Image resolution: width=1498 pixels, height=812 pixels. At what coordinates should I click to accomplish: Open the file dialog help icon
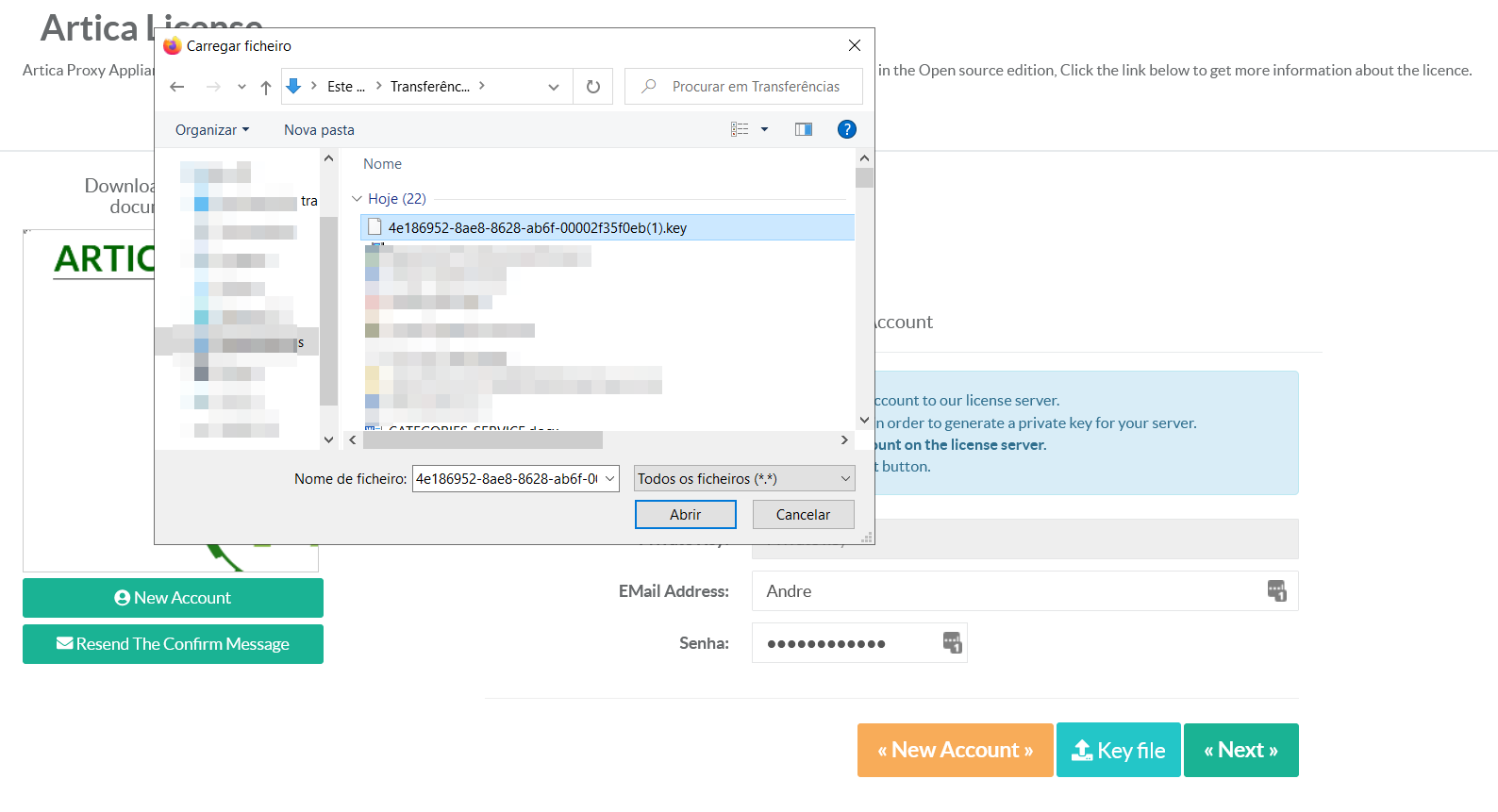click(846, 129)
